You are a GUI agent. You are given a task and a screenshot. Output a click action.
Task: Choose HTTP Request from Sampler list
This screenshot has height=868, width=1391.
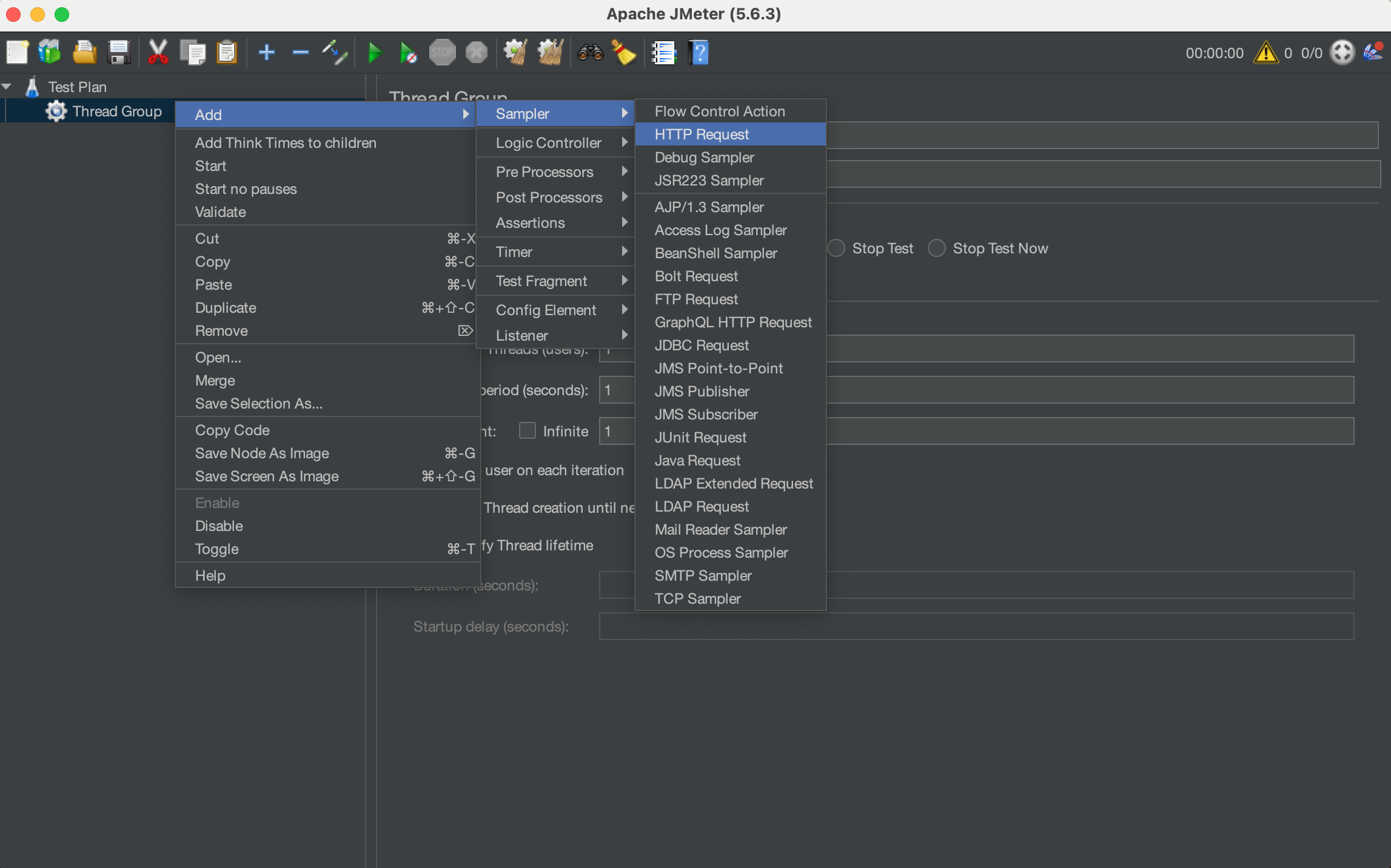[x=730, y=134]
